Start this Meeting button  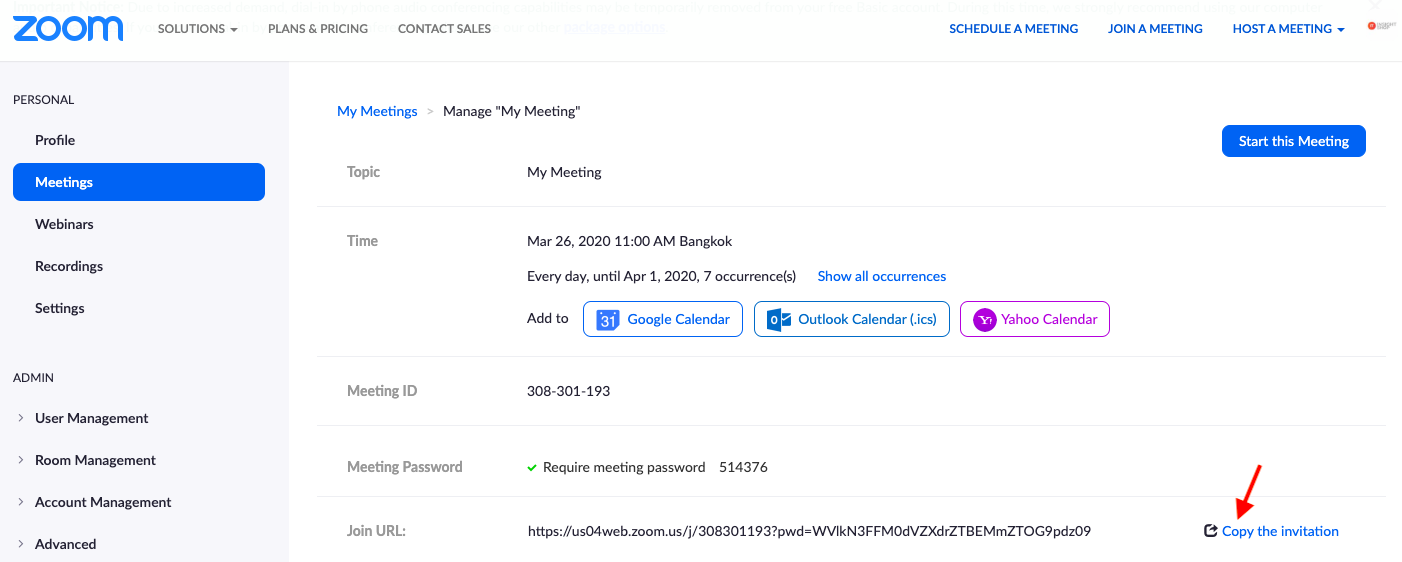[1294, 141]
